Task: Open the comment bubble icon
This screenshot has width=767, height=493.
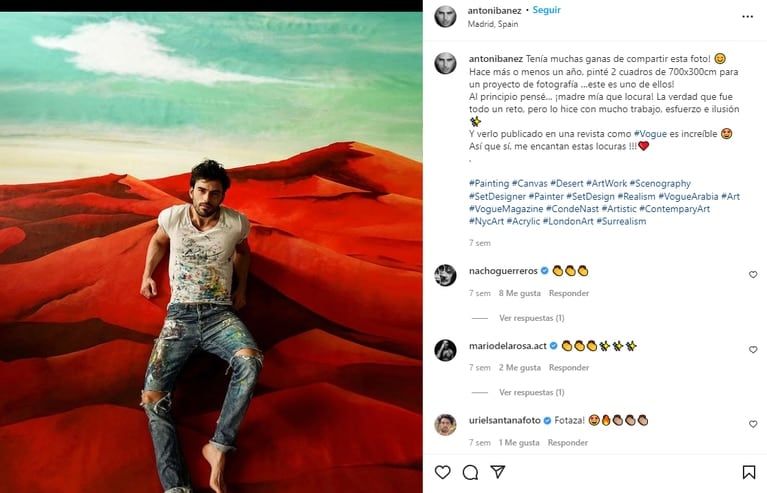Action: coord(470,472)
